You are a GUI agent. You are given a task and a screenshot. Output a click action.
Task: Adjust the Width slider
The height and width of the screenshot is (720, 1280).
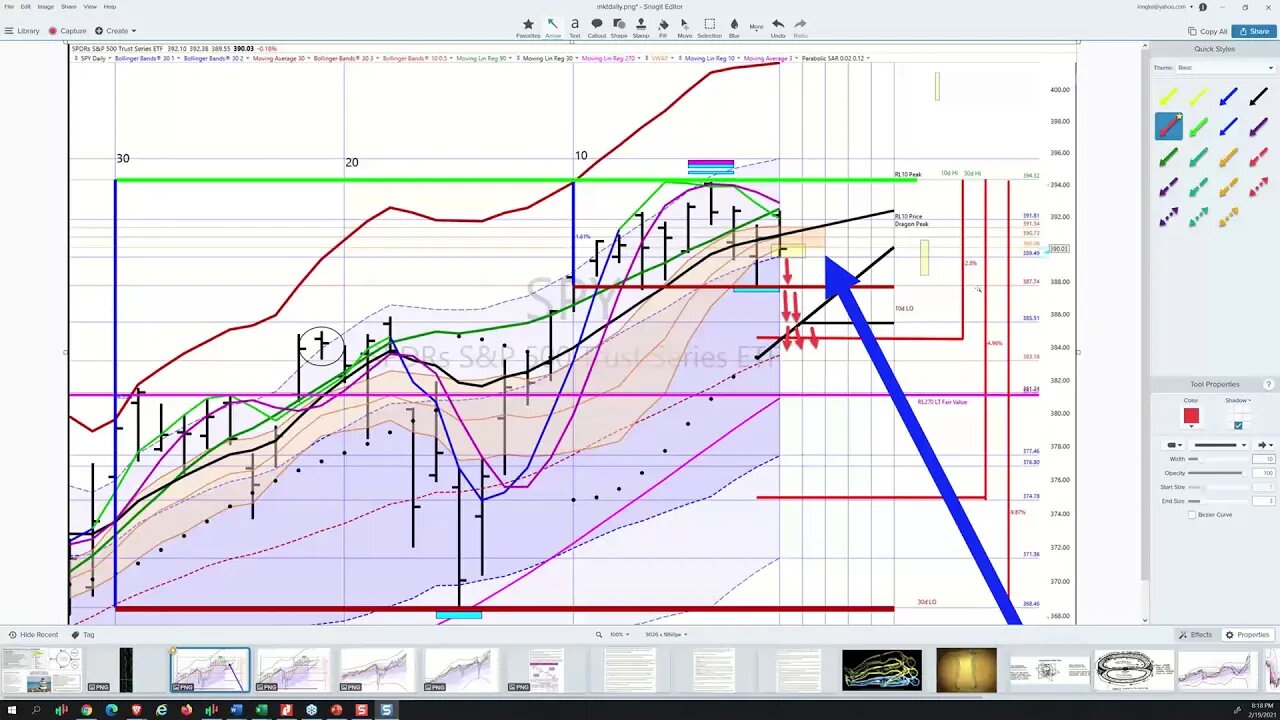1217,459
